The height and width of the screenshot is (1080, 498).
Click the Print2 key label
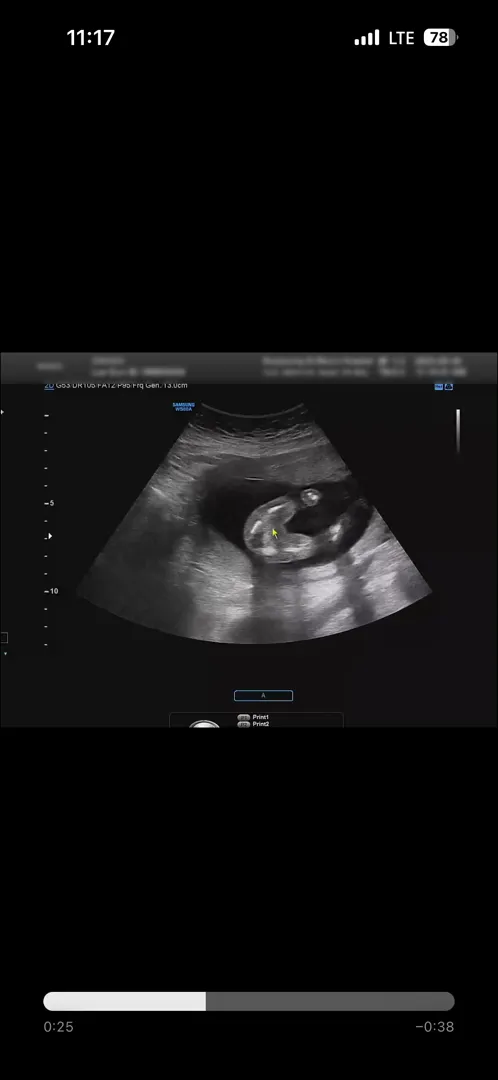[x=260, y=724]
